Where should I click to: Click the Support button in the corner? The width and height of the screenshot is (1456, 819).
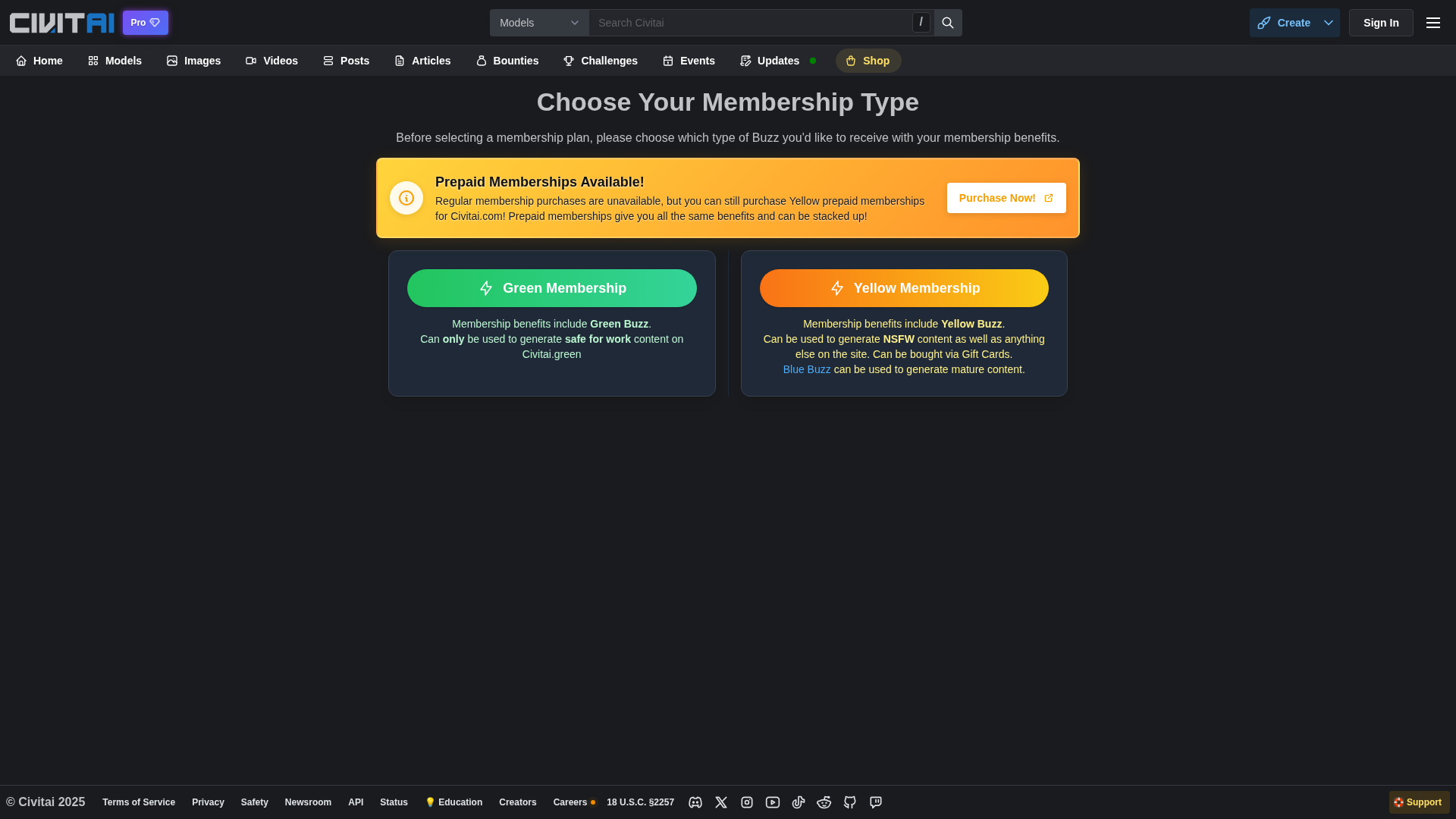coord(1417,802)
